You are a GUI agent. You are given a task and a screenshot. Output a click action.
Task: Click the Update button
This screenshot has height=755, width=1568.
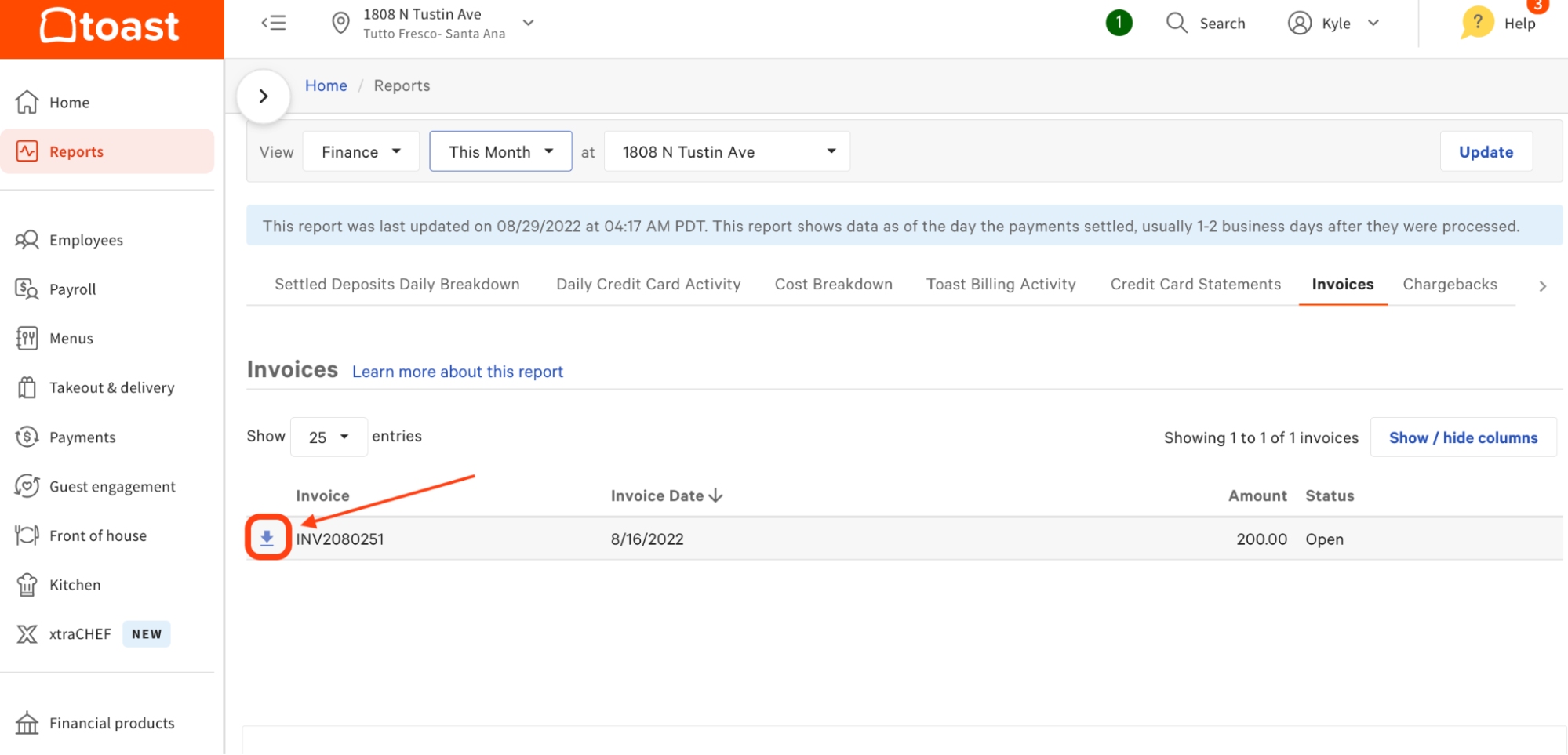point(1486,151)
